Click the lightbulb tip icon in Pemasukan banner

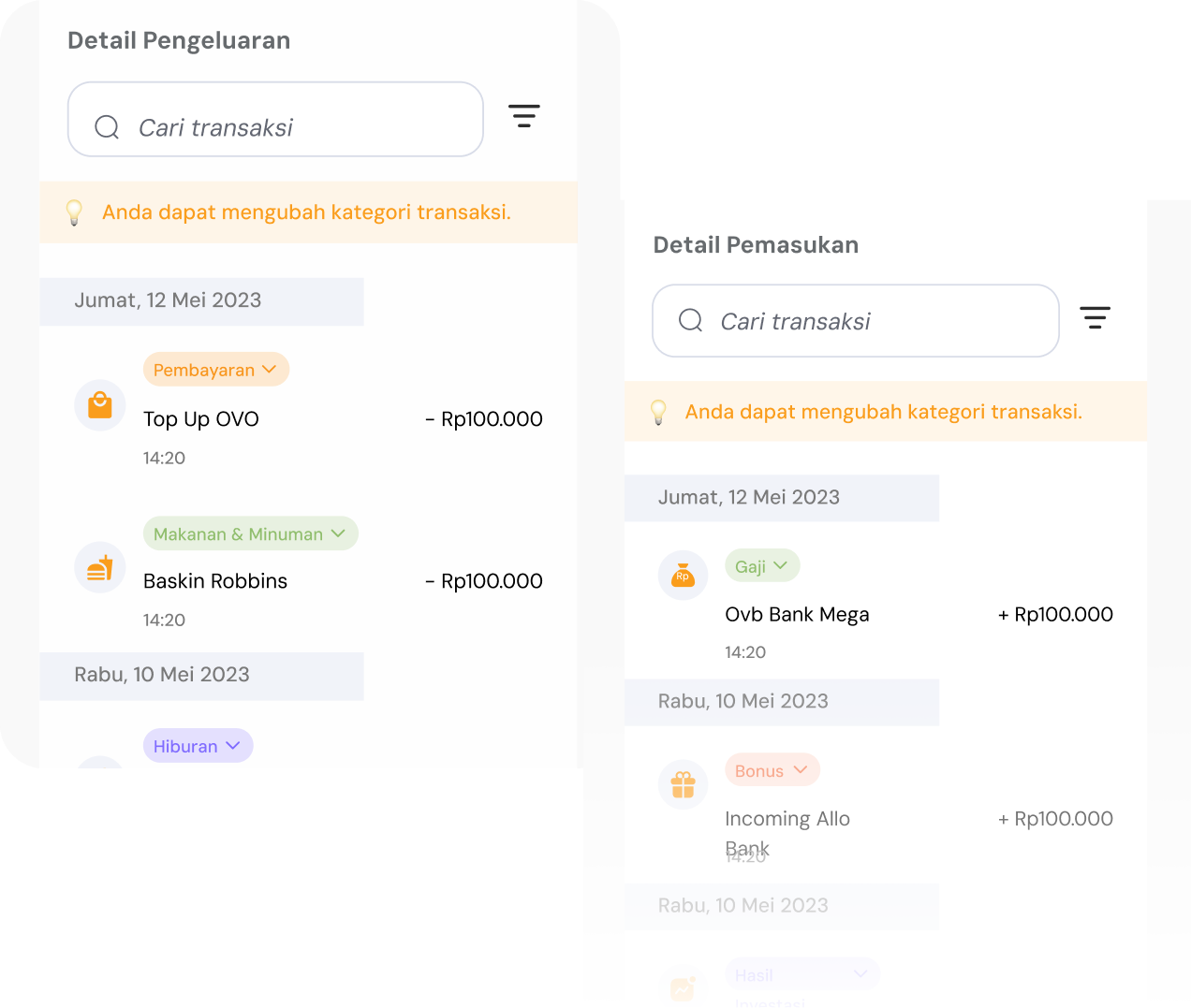658,412
